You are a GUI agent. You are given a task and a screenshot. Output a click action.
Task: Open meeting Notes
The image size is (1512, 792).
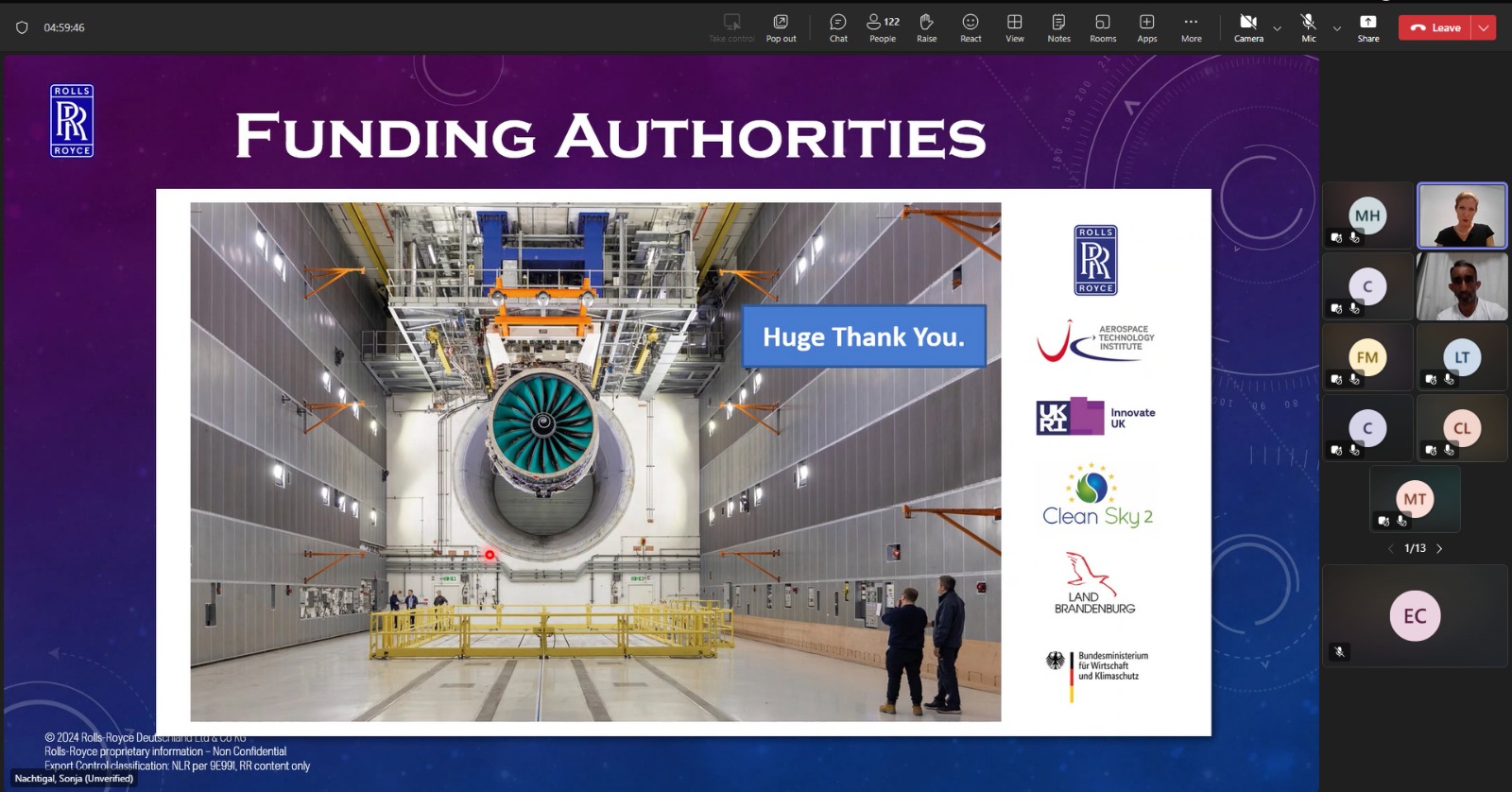click(x=1058, y=27)
